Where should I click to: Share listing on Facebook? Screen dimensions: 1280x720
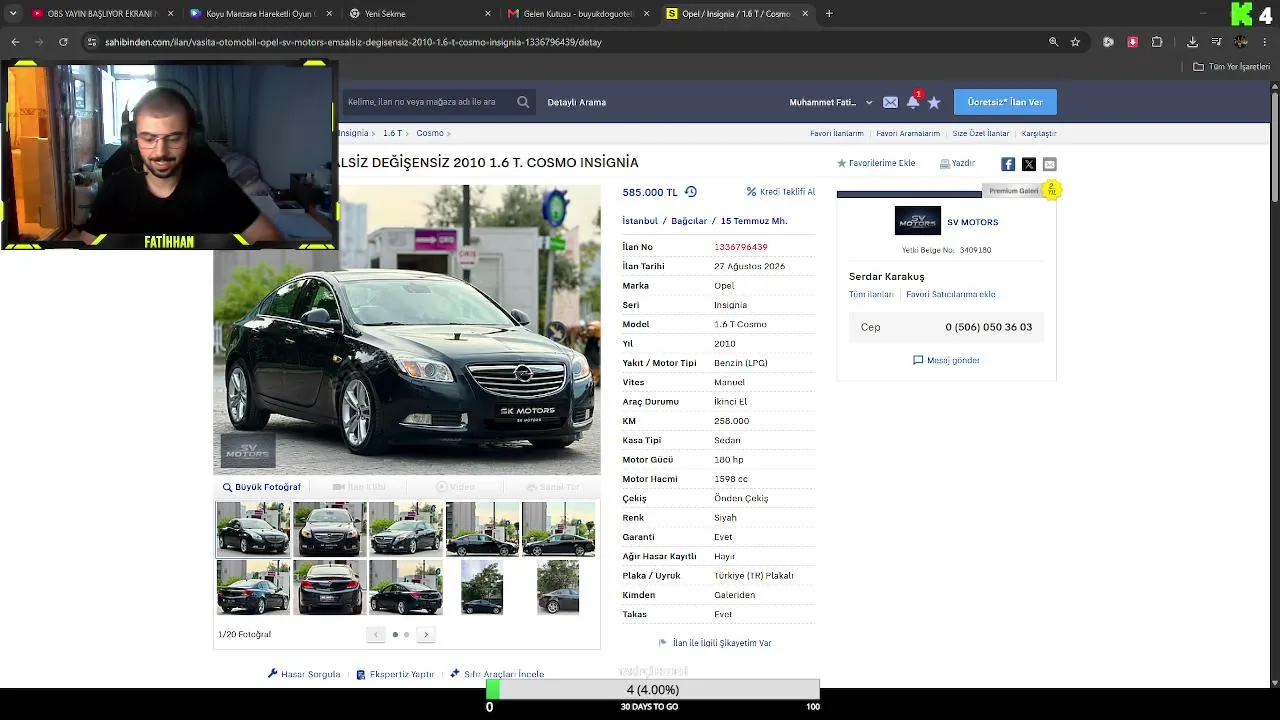click(x=1008, y=164)
